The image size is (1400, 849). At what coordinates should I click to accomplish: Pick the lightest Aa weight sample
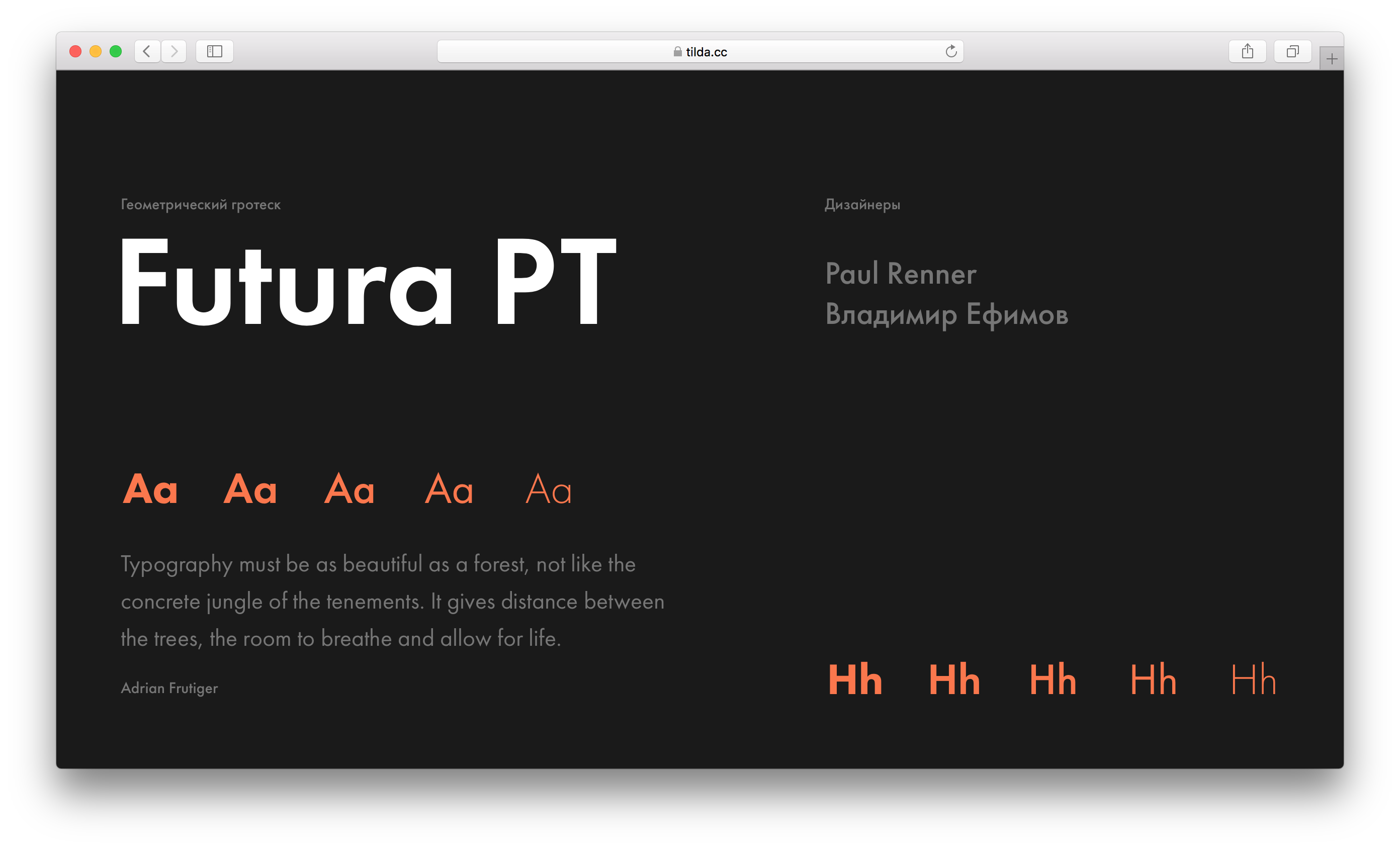click(x=548, y=489)
